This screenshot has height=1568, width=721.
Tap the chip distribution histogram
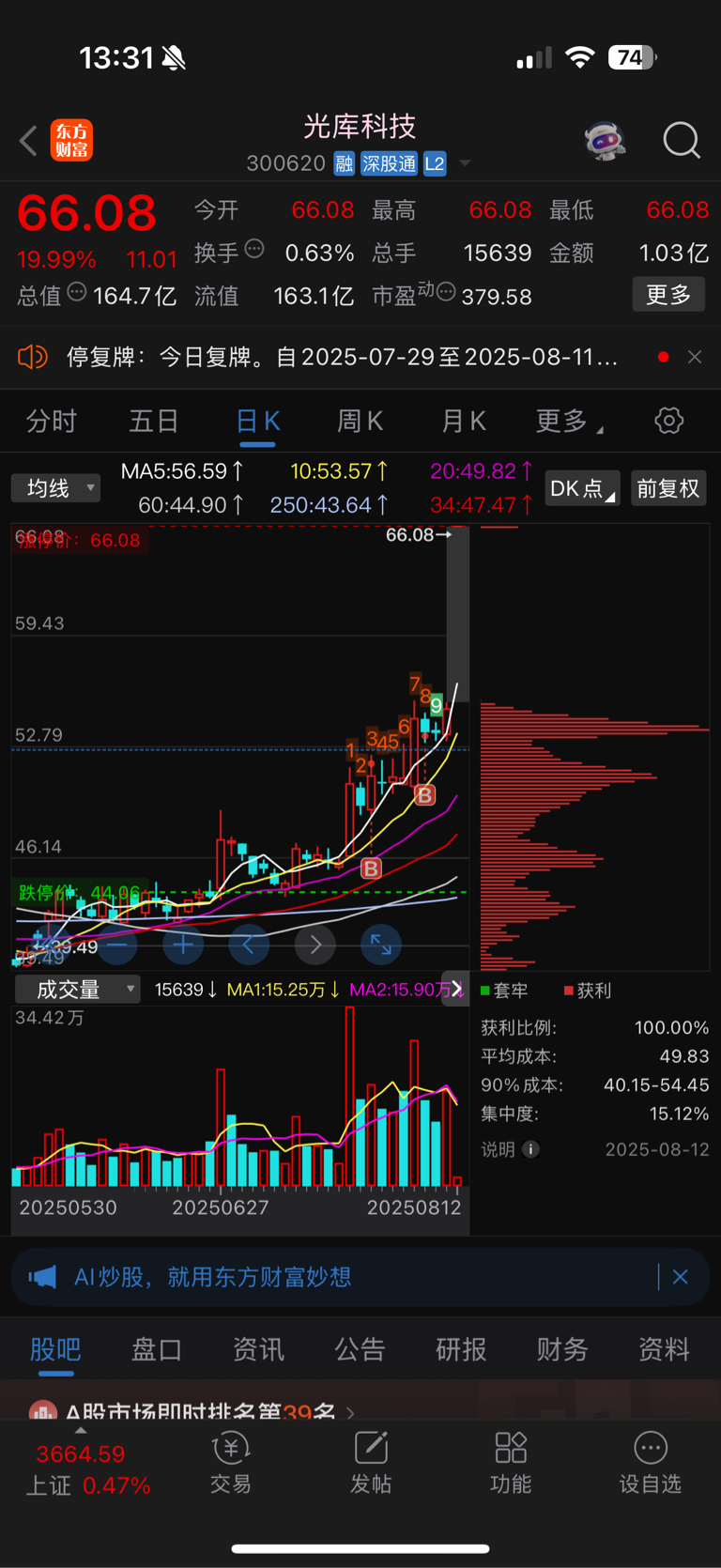tap(593, 748)
